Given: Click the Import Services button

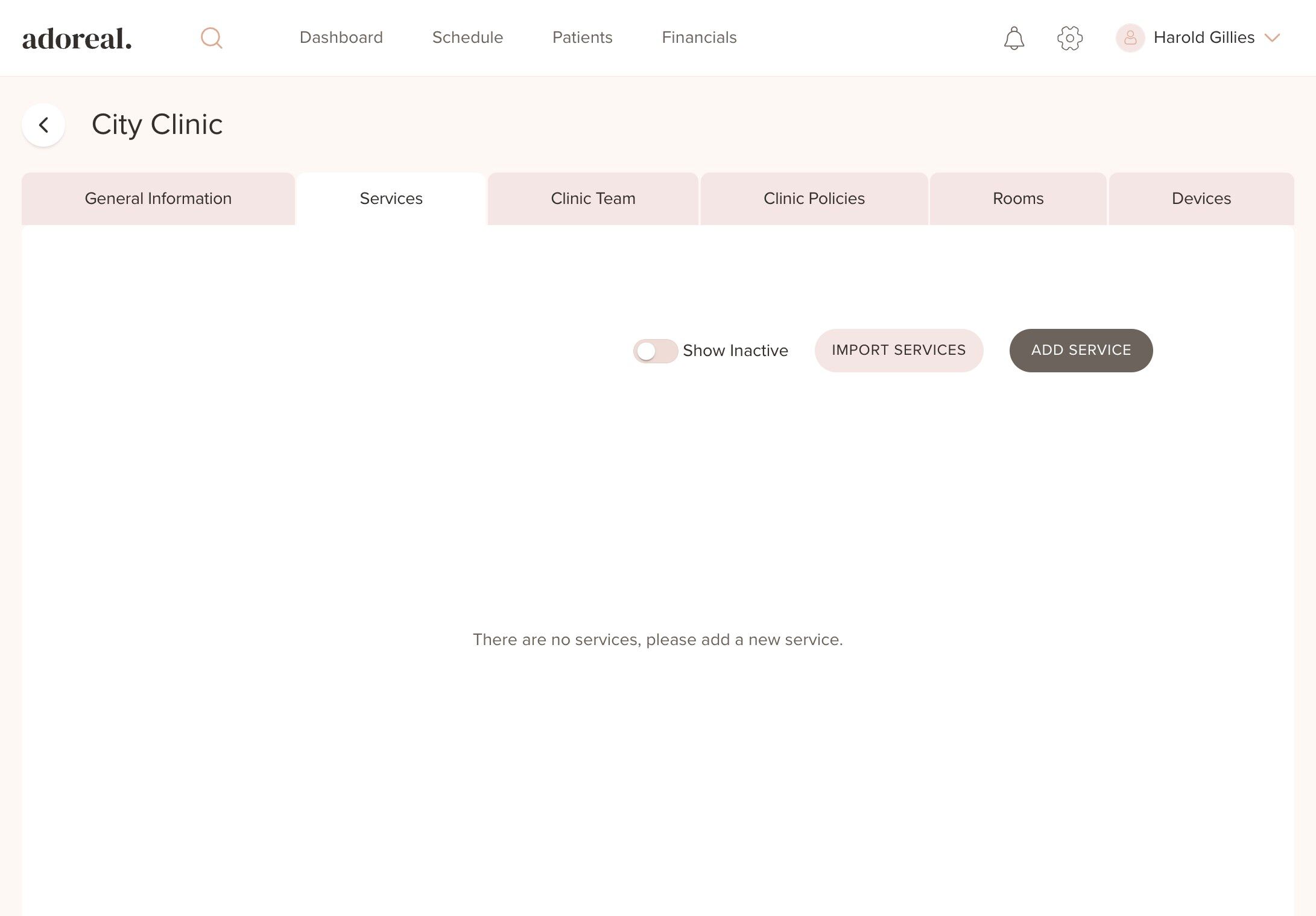Looking at the screenshot, I should click(x=898, y=350).
